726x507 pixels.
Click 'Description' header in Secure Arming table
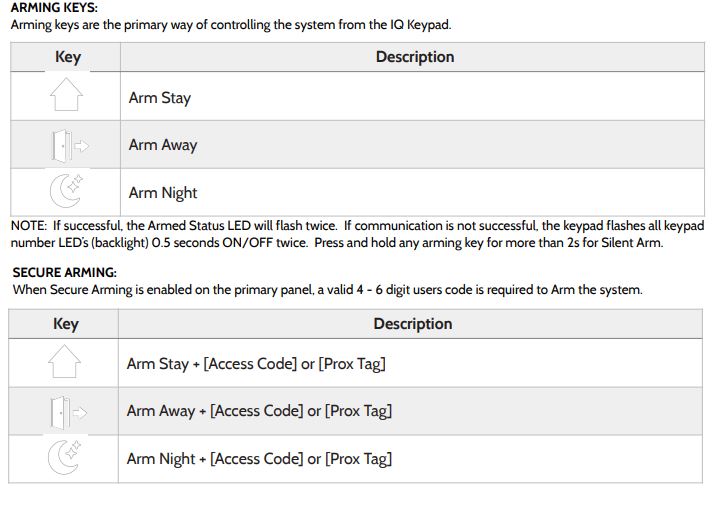(x=413, y=324)
